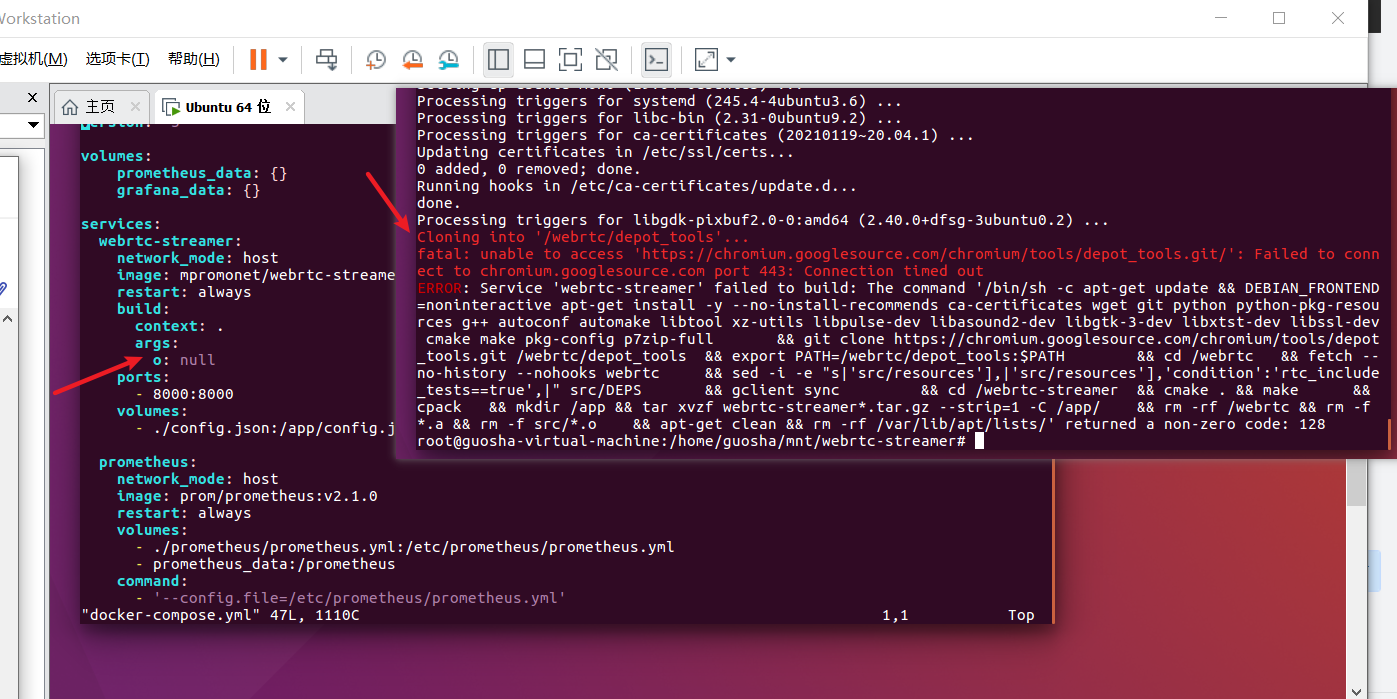Open the Snapshot Manager
The height and width of the screenshot is (699, 1397).
click(x=448, y=59)
